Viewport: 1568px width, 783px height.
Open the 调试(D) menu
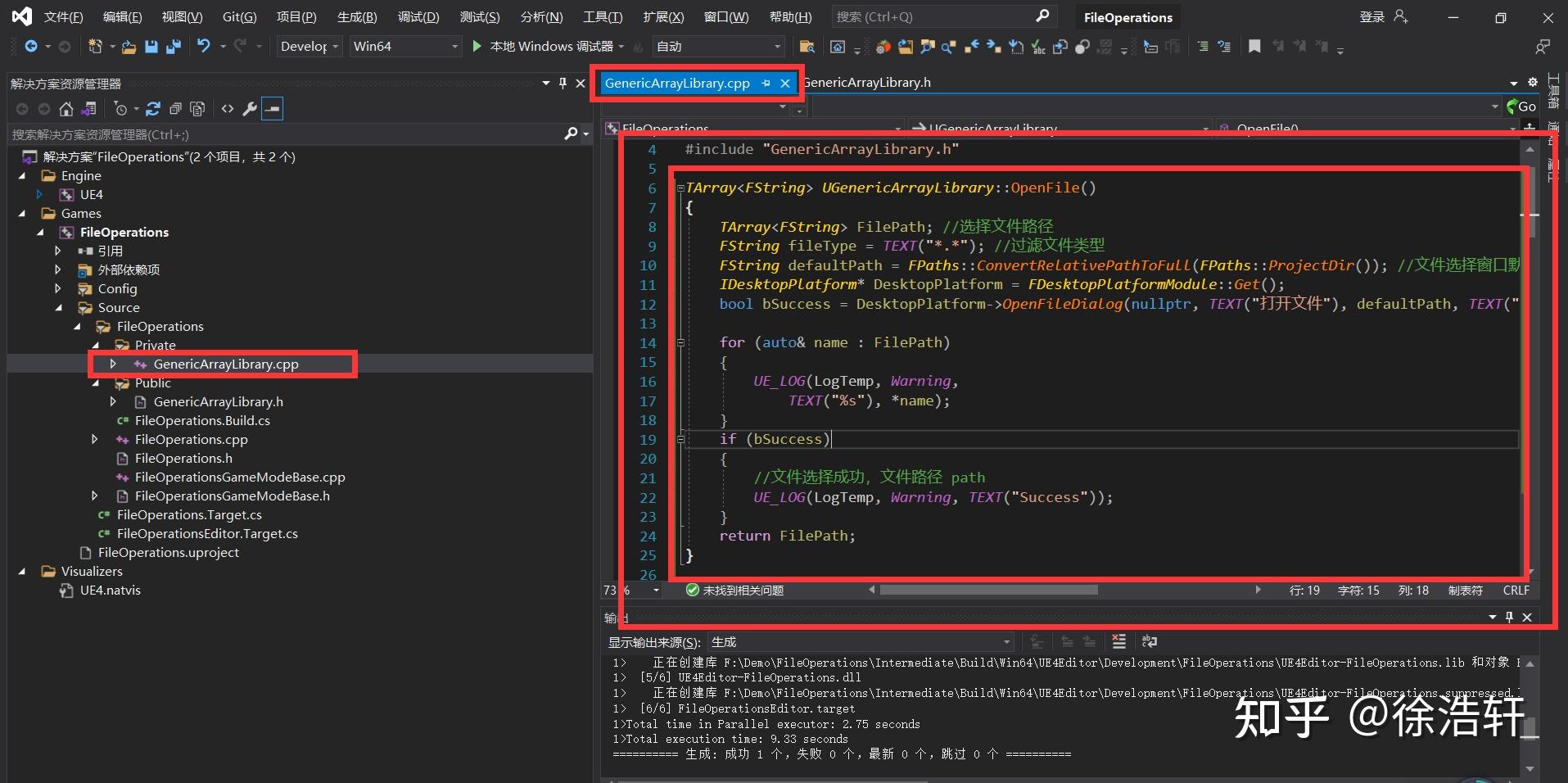[418, 16]
